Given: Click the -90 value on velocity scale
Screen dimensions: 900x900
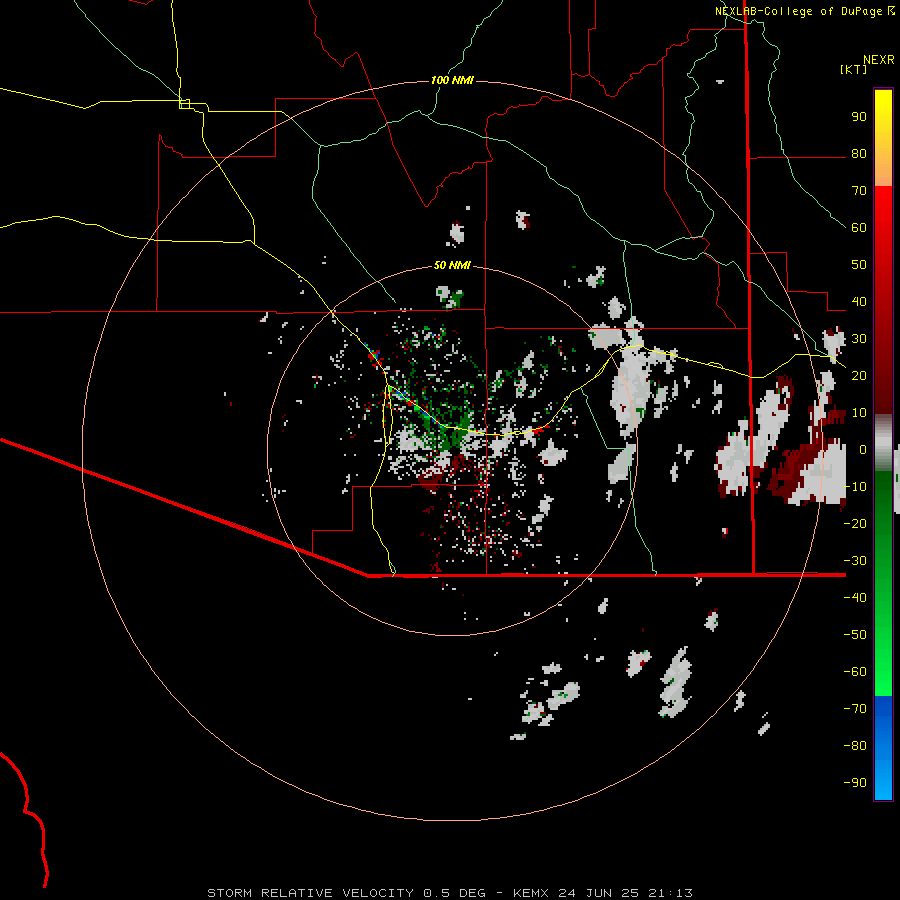Looking at the screenshot, I should [x=855, y=783].
